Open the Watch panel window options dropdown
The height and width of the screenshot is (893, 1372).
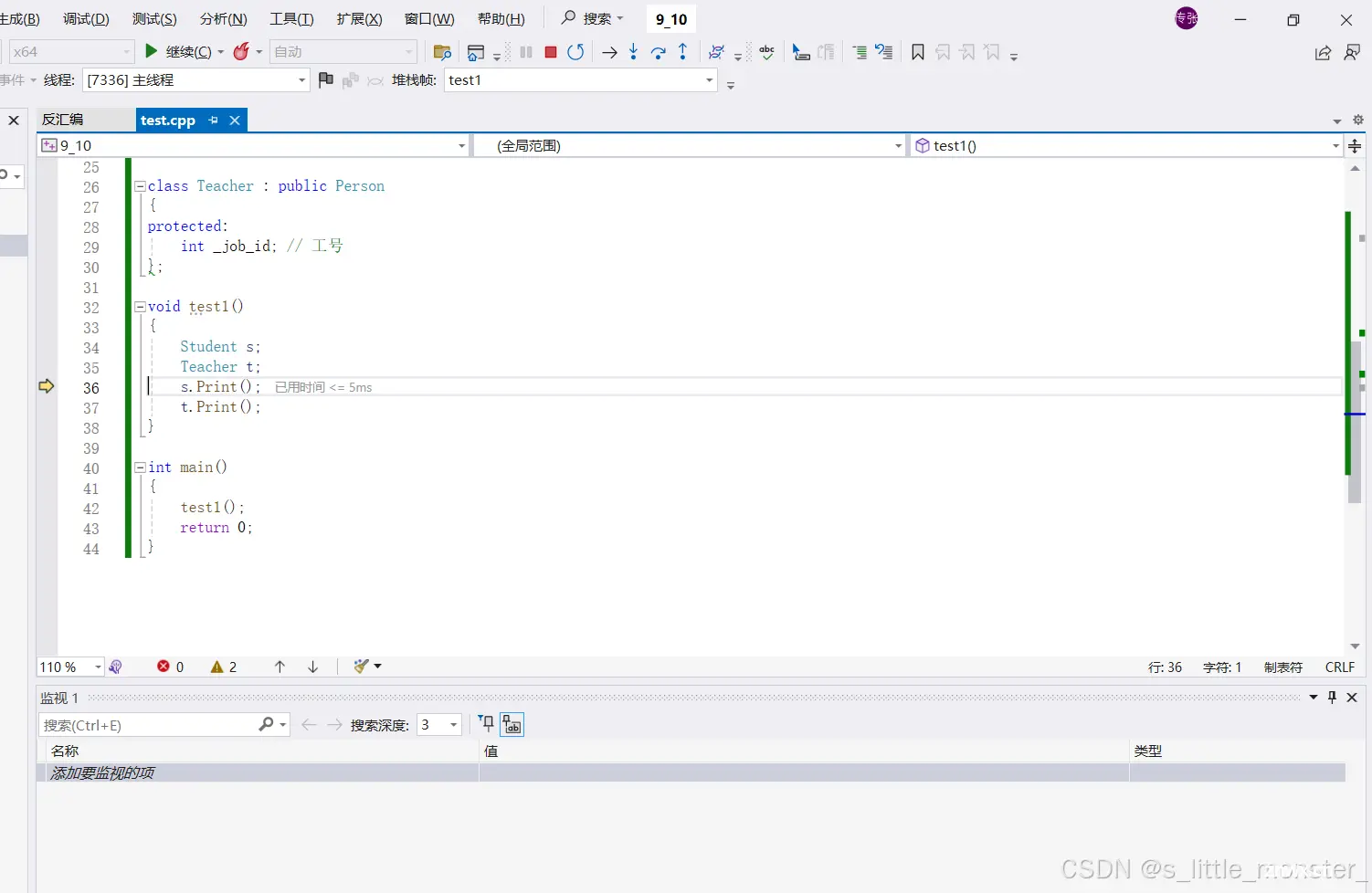(1314, 698)
